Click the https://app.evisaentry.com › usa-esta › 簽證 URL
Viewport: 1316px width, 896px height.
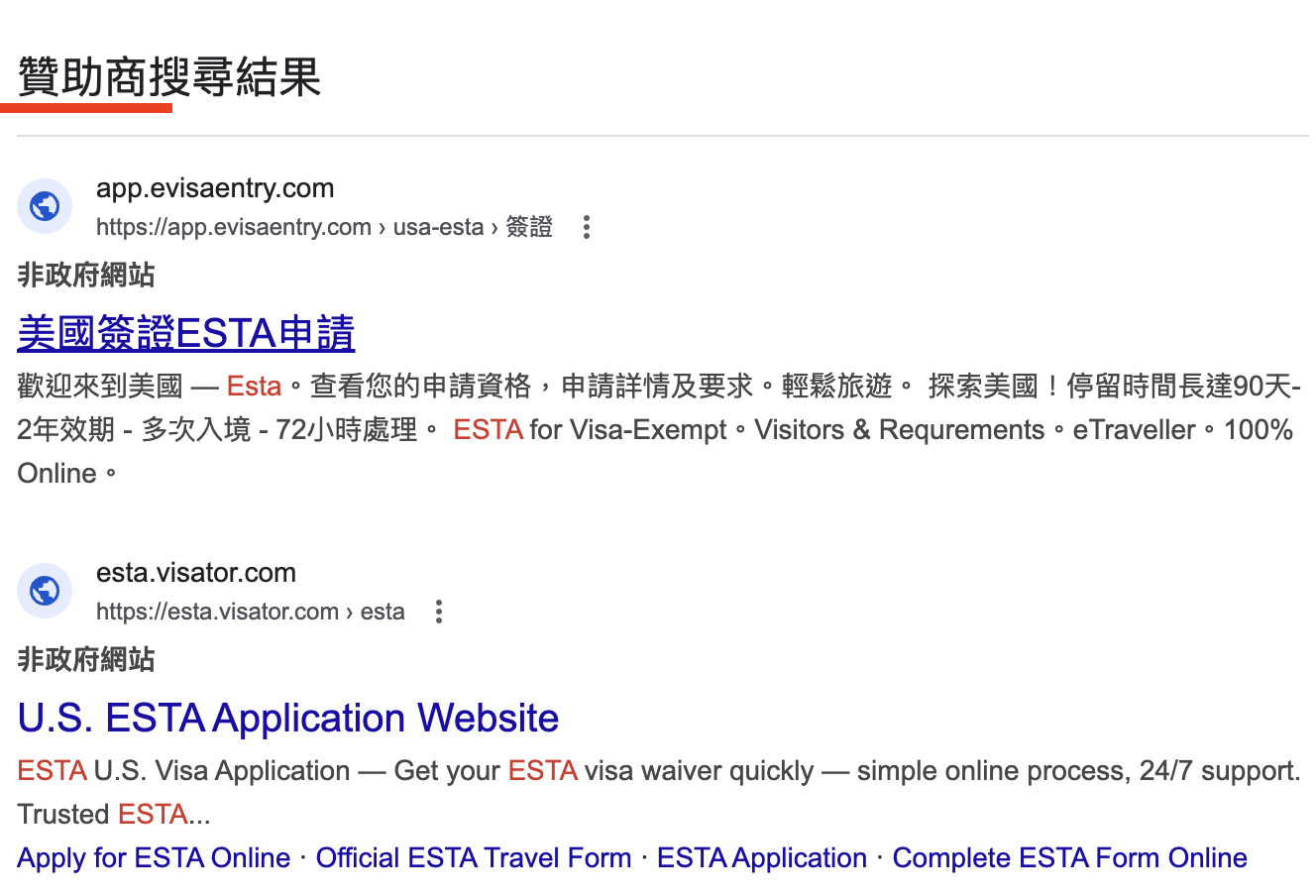tap(324, 227)
